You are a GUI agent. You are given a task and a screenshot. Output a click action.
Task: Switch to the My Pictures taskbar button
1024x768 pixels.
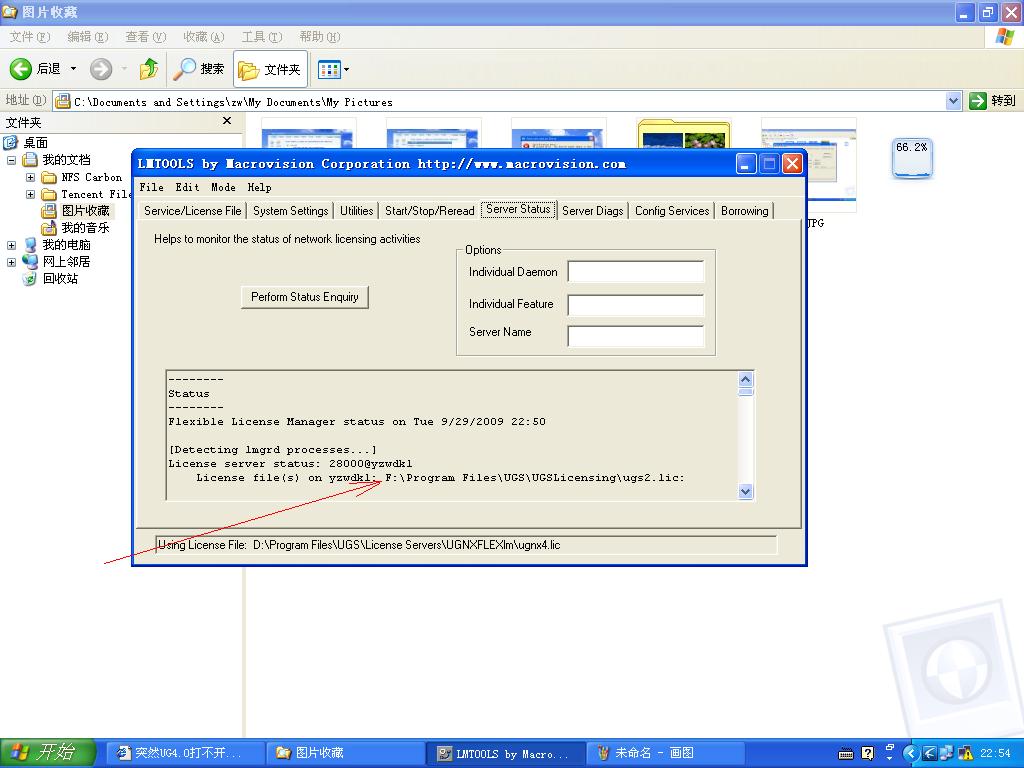(x=344, y=753)
